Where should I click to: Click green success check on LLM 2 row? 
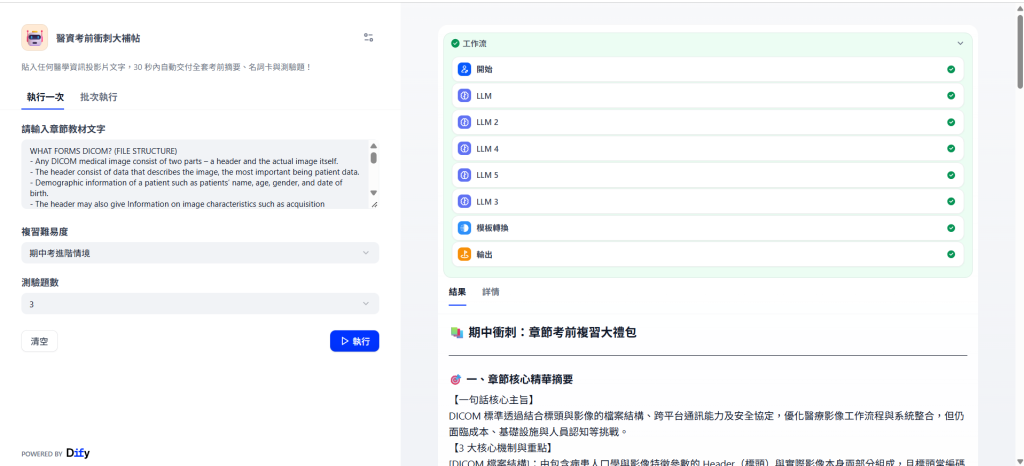pyautogui.click(x=951, y=122)
